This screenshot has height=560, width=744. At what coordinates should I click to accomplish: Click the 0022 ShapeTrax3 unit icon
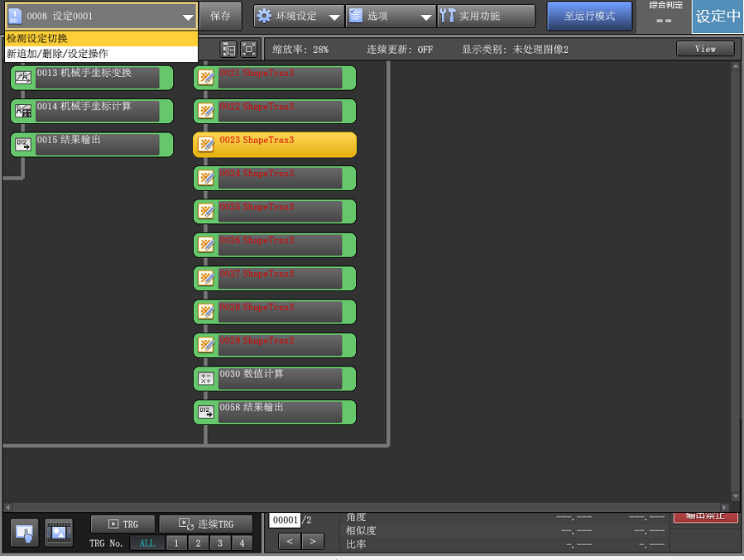(206, 111)
